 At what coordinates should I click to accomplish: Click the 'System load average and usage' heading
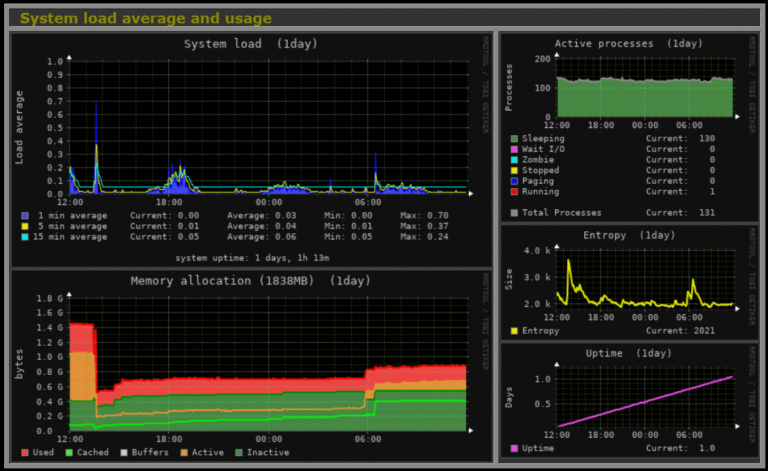point(145,18)
